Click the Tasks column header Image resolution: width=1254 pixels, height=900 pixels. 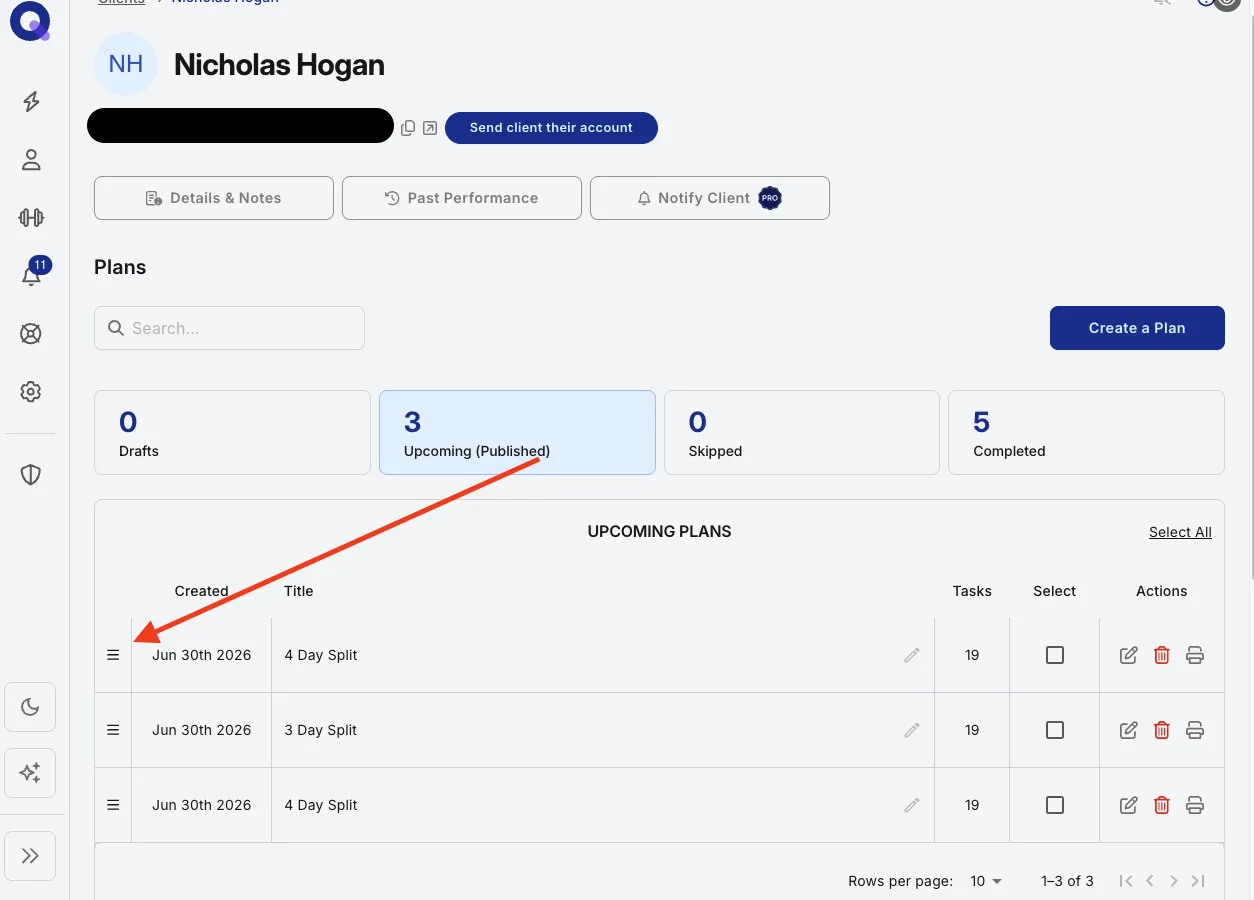pyautogui.click(x=972, y=591)
